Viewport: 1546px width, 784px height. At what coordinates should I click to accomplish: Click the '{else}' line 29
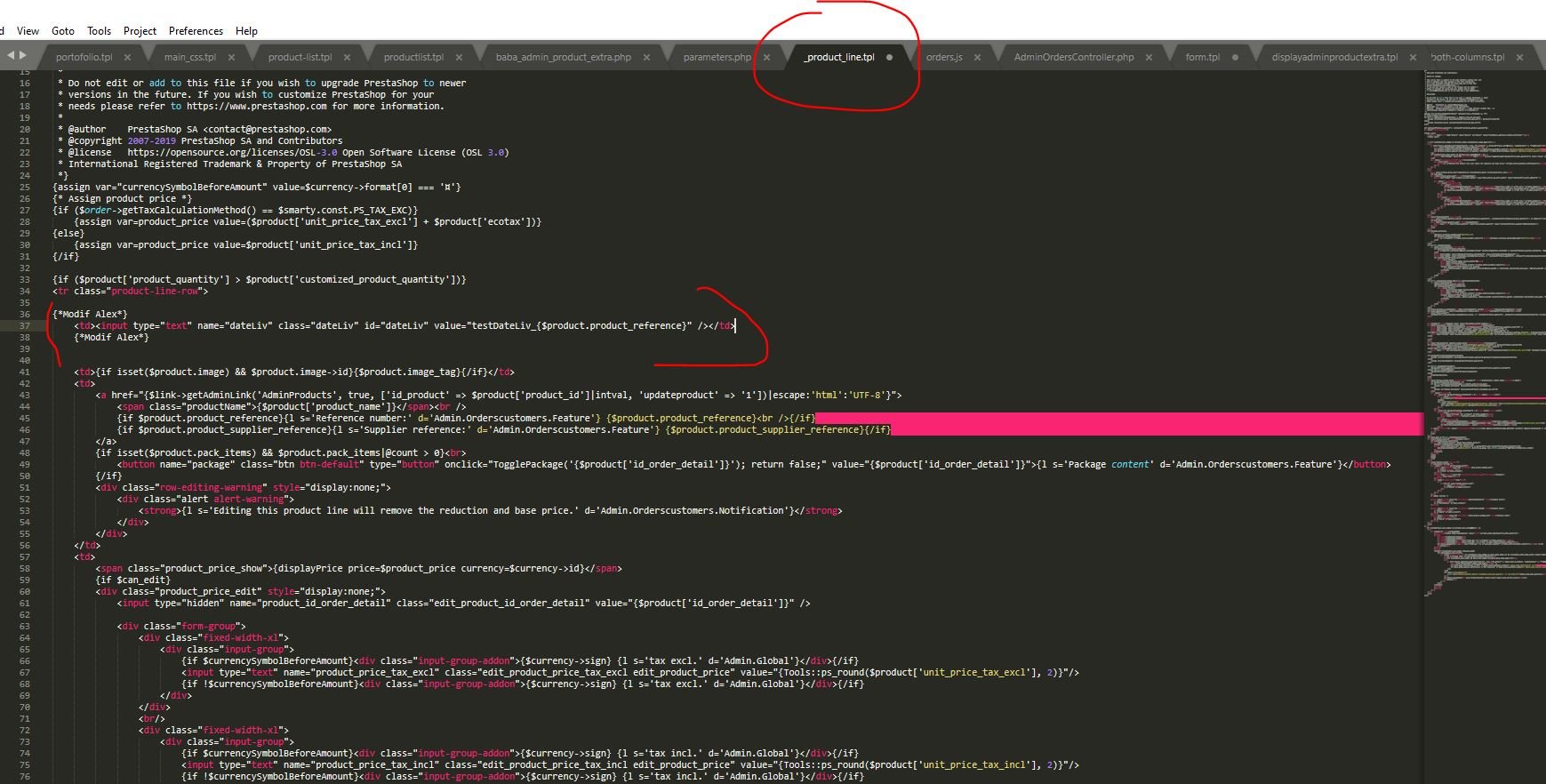click(x=68, y=233)
